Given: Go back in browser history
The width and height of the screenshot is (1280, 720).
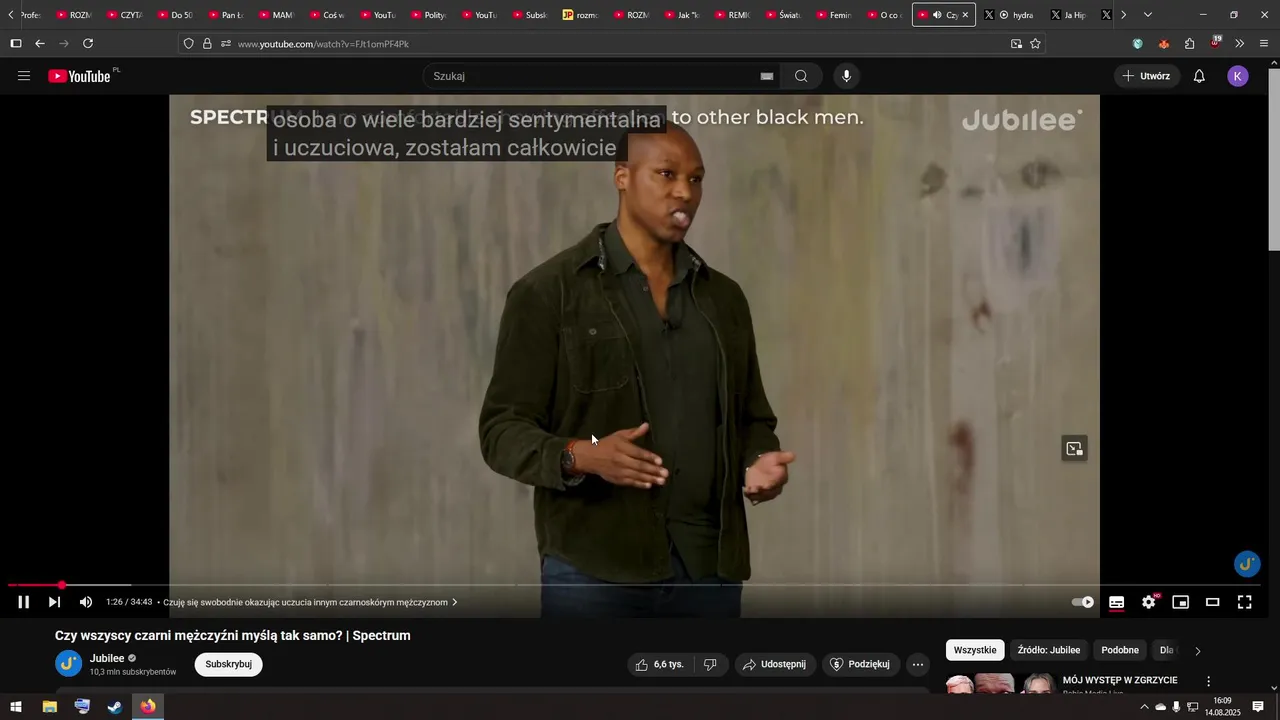Looking at the screenshot, I should pos(40,43).
